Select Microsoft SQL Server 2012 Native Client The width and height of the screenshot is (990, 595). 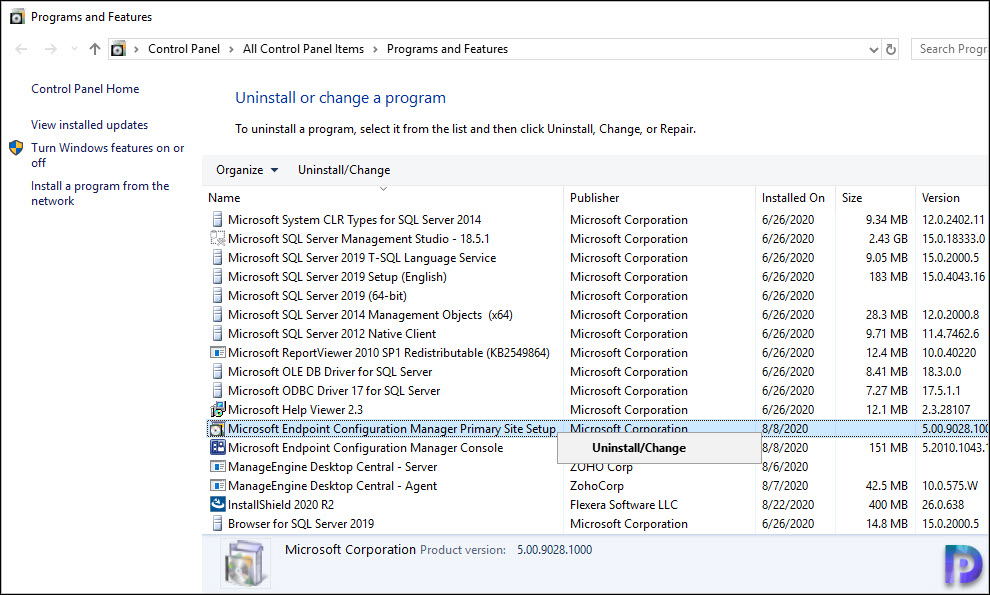click(x=331, y=334)
